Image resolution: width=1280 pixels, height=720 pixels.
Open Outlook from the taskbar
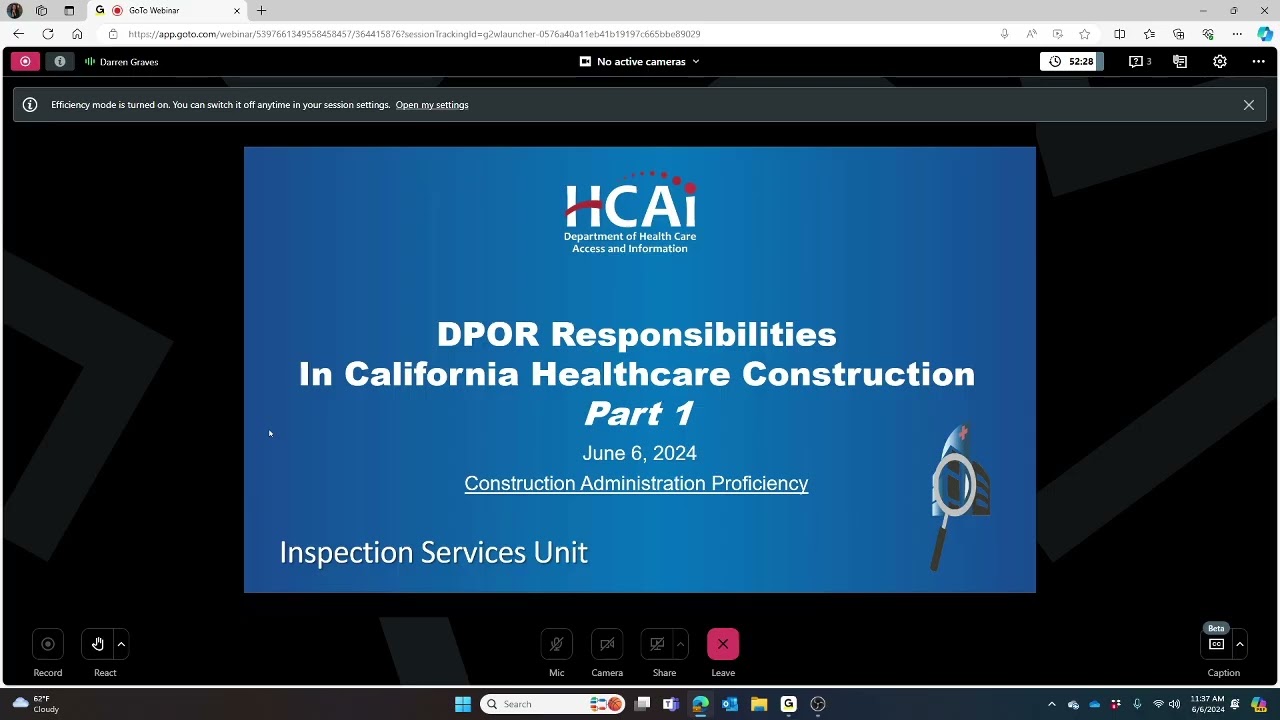click(730, 704)
